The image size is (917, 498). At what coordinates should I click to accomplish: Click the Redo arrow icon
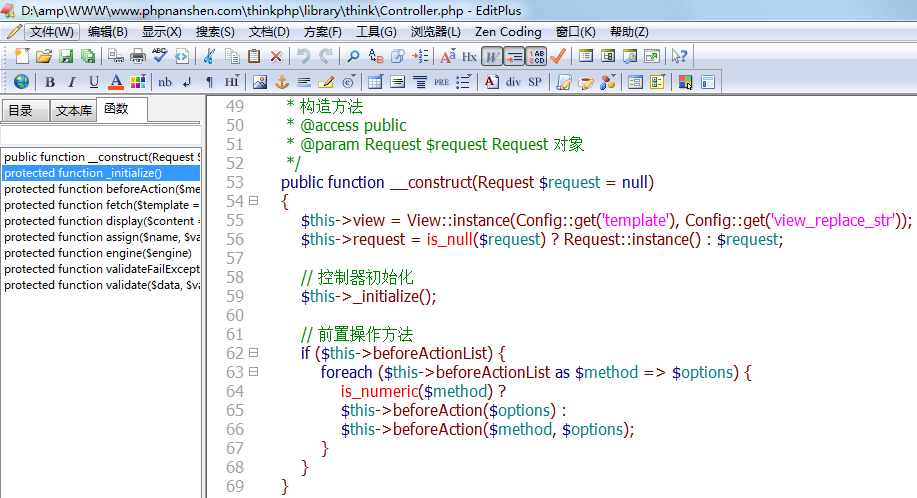click(326, 56)
